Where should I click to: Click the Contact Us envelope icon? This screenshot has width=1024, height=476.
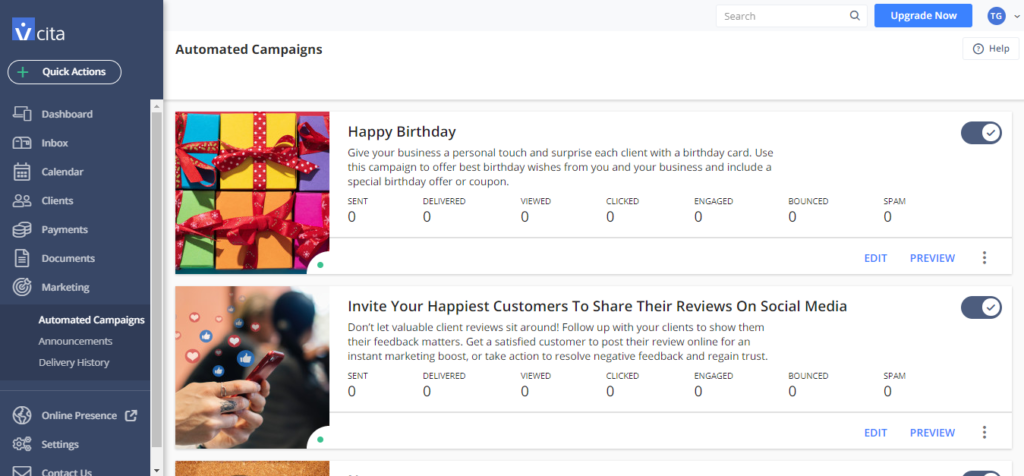pyautogui.click(x=22, y=471)
